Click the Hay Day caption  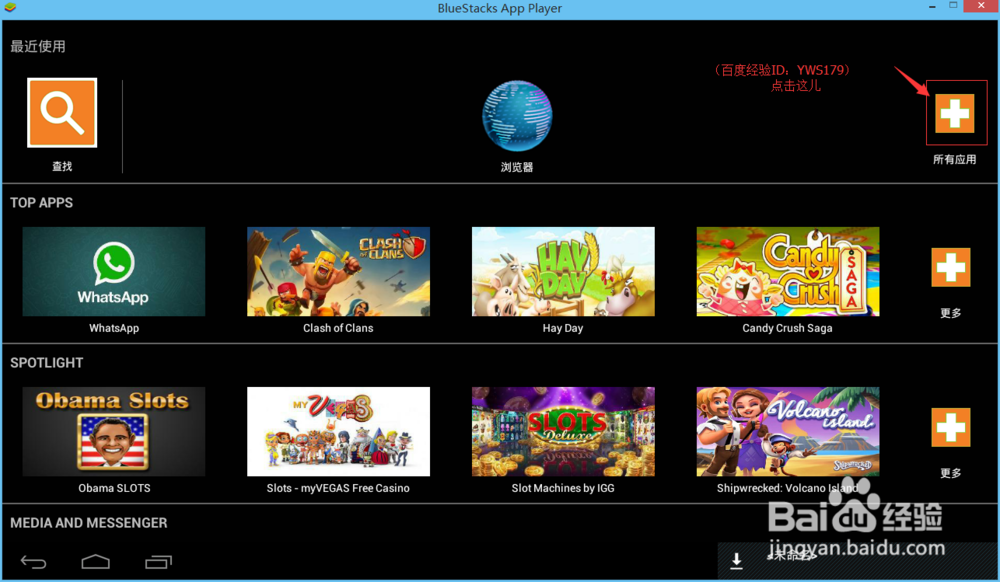563,328
